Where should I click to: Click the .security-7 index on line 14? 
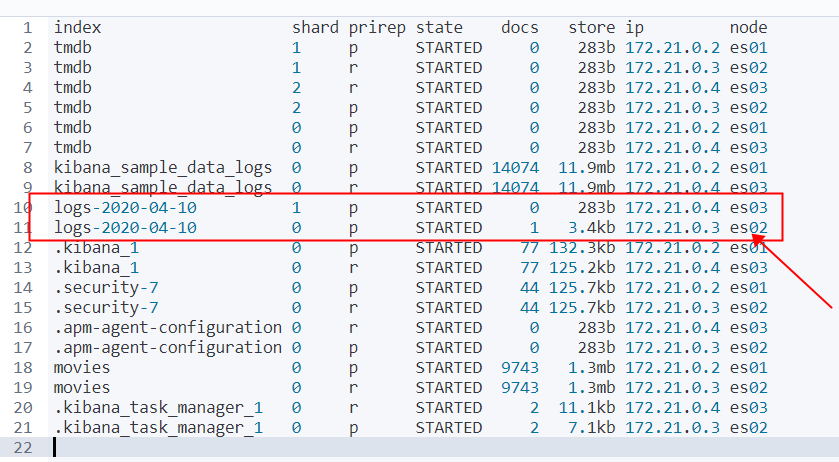point(101,288)
